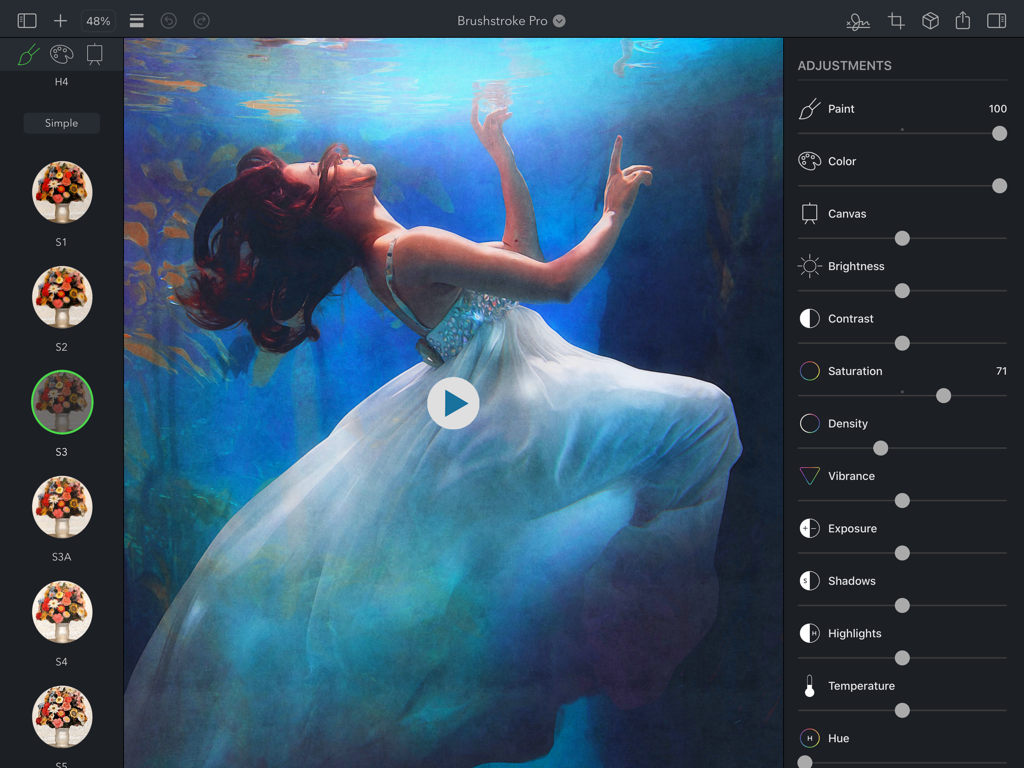Click the Add new image button

[61, 20]
